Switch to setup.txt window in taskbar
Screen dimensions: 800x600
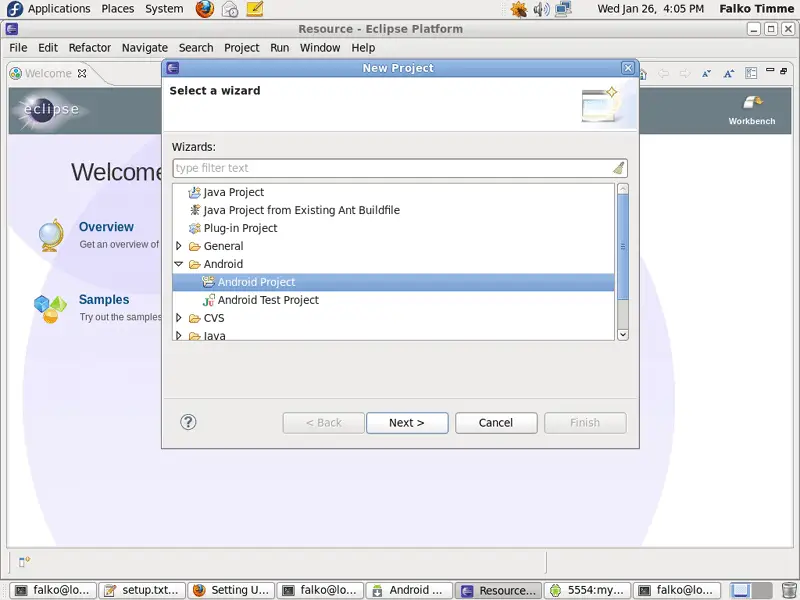pos(141,590)
